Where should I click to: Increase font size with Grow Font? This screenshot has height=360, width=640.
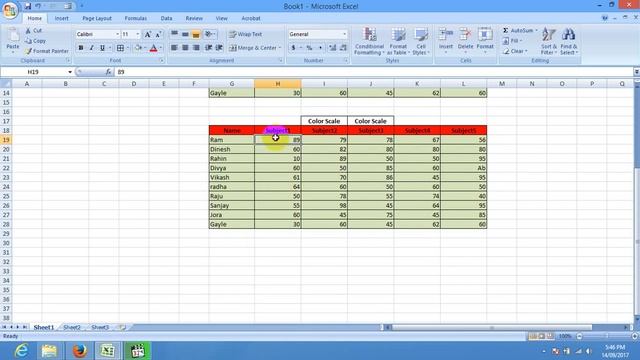[148, 34]
